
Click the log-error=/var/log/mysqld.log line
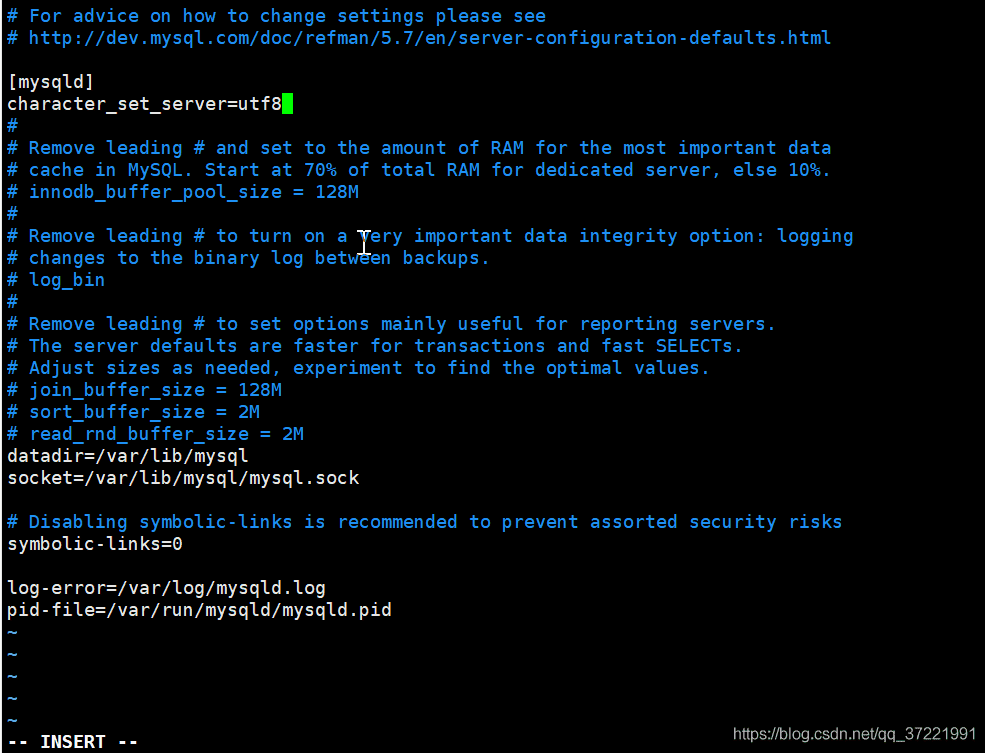[166, 588]
